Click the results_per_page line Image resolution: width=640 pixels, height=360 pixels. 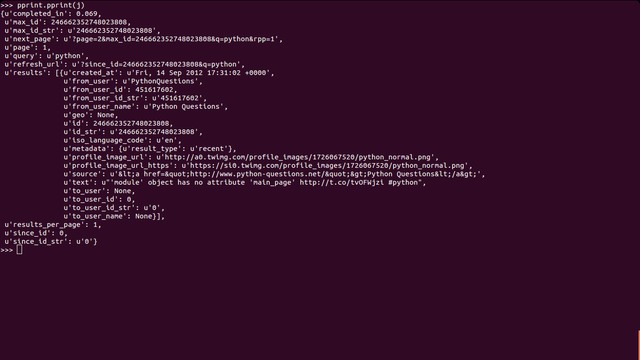[53, 224]
